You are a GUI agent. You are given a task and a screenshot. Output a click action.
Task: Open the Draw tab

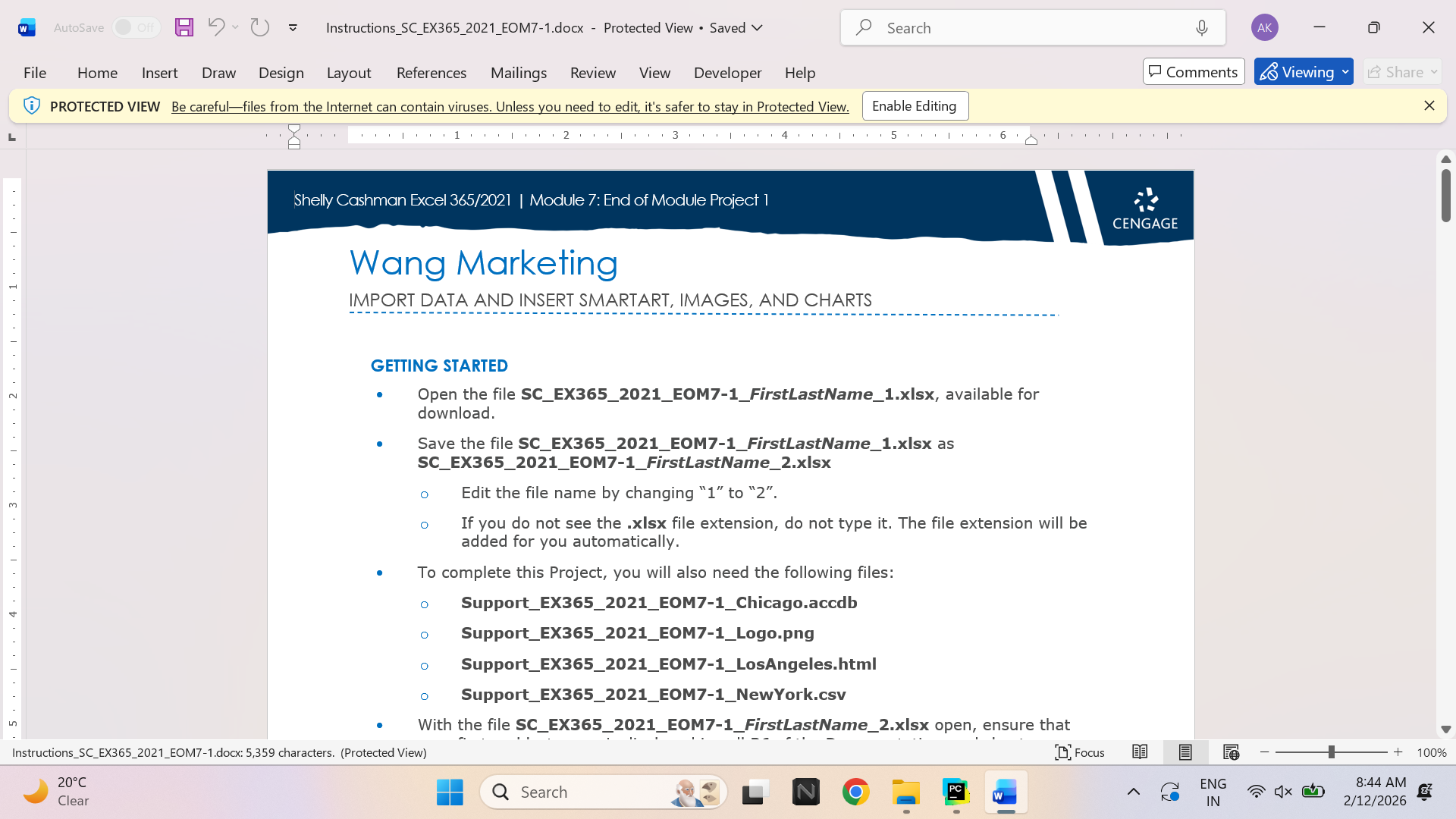[x=218, y=73]
